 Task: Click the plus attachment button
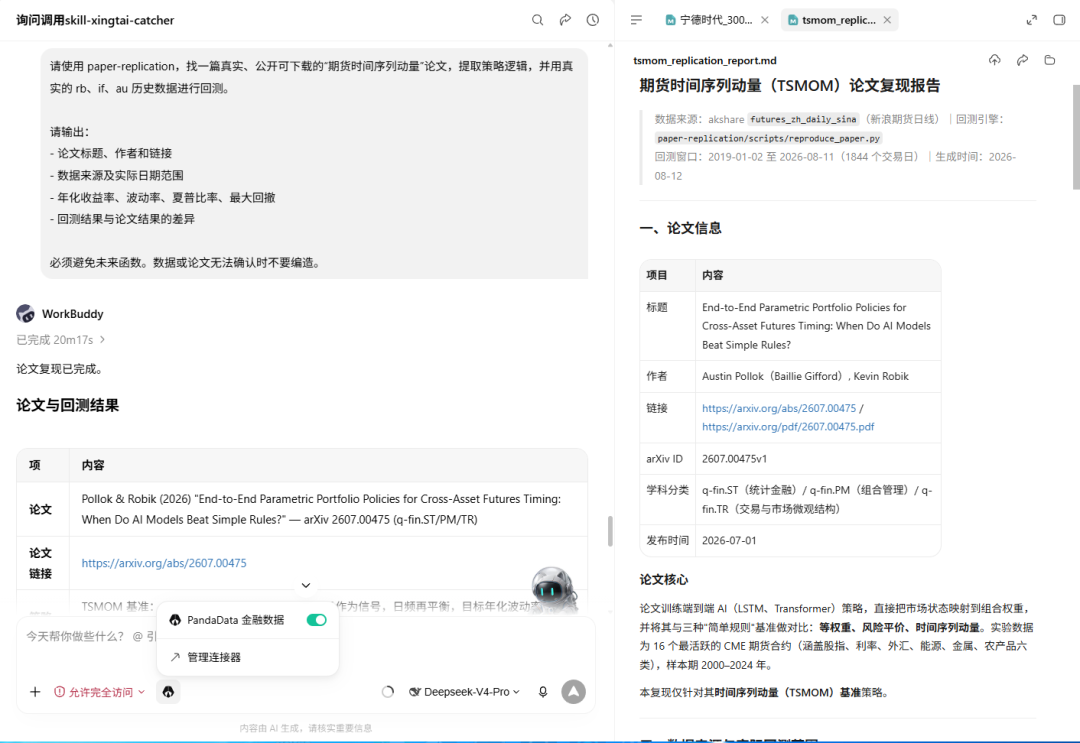35,691
